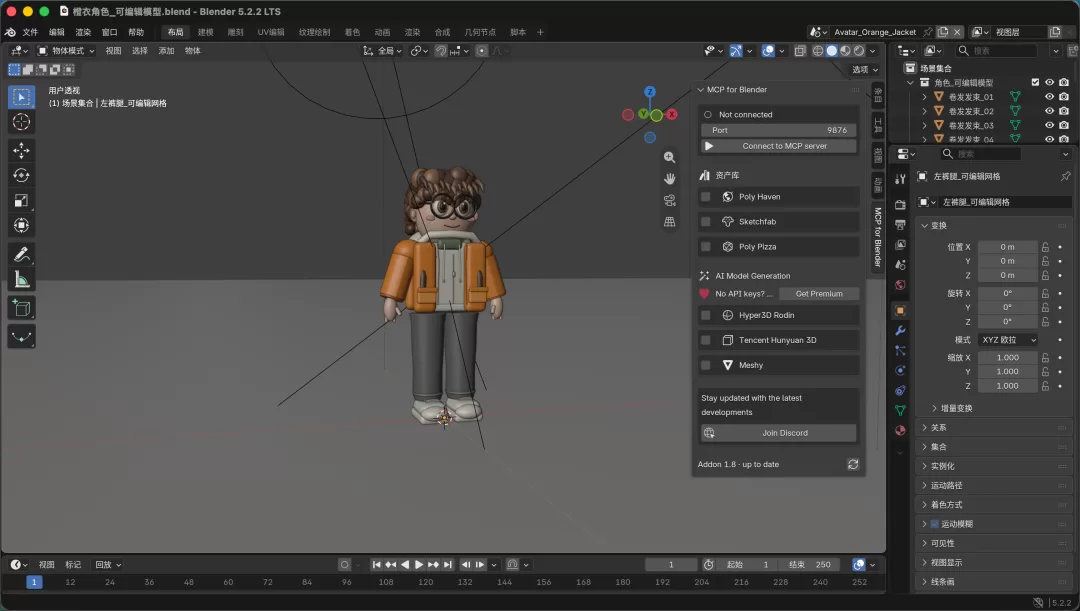Select the Move tool
1080x611 pixels.
(x=21, y=150)
